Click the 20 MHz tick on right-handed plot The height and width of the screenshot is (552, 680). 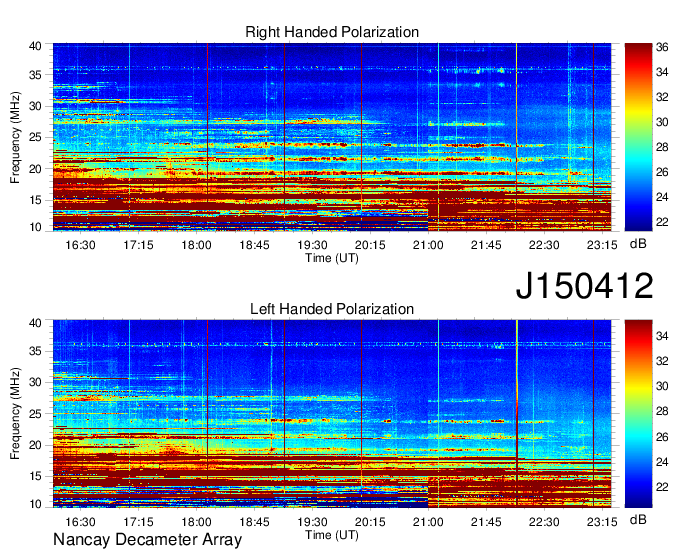point(35,169)
